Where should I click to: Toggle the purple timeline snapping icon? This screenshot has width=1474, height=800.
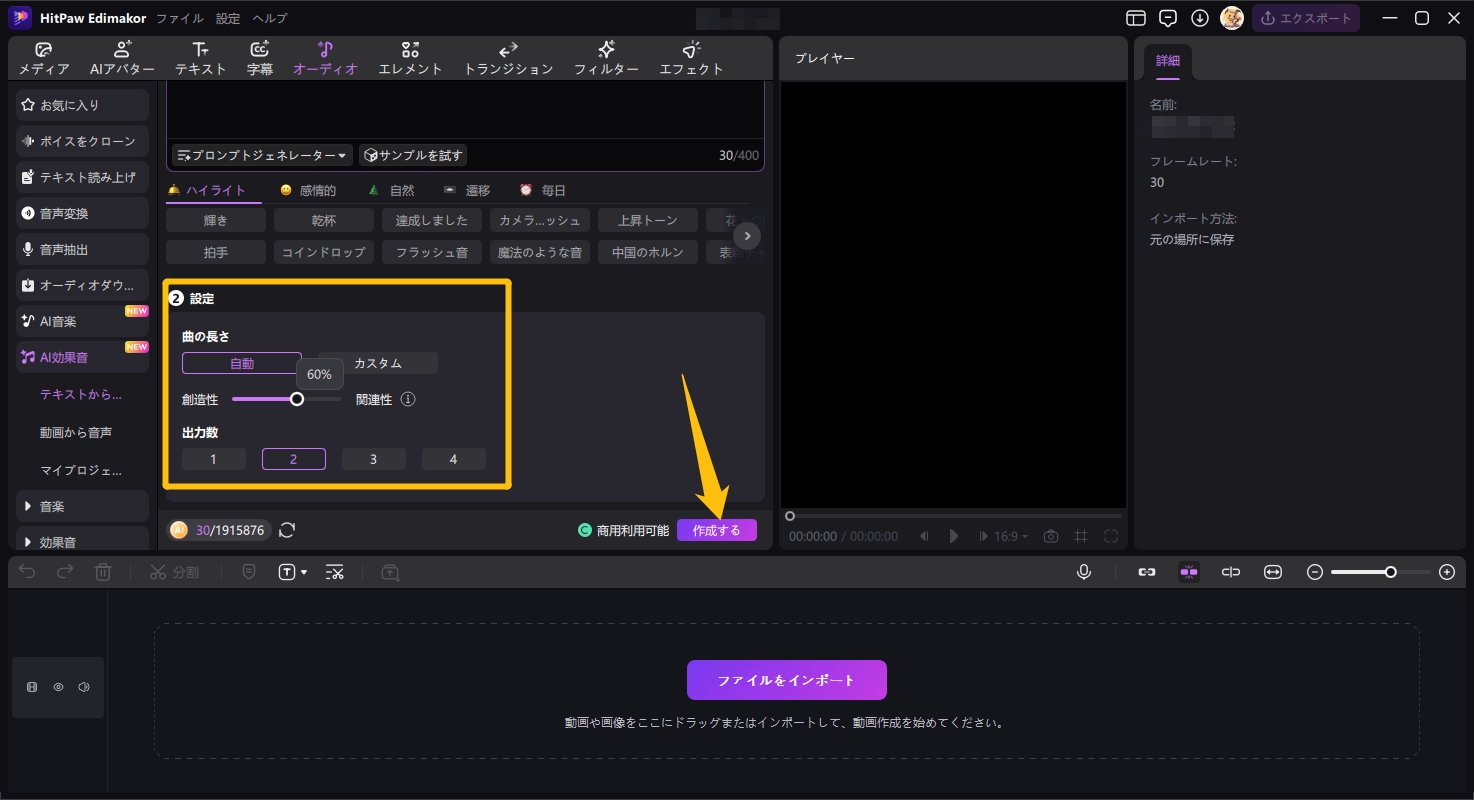1189,572
